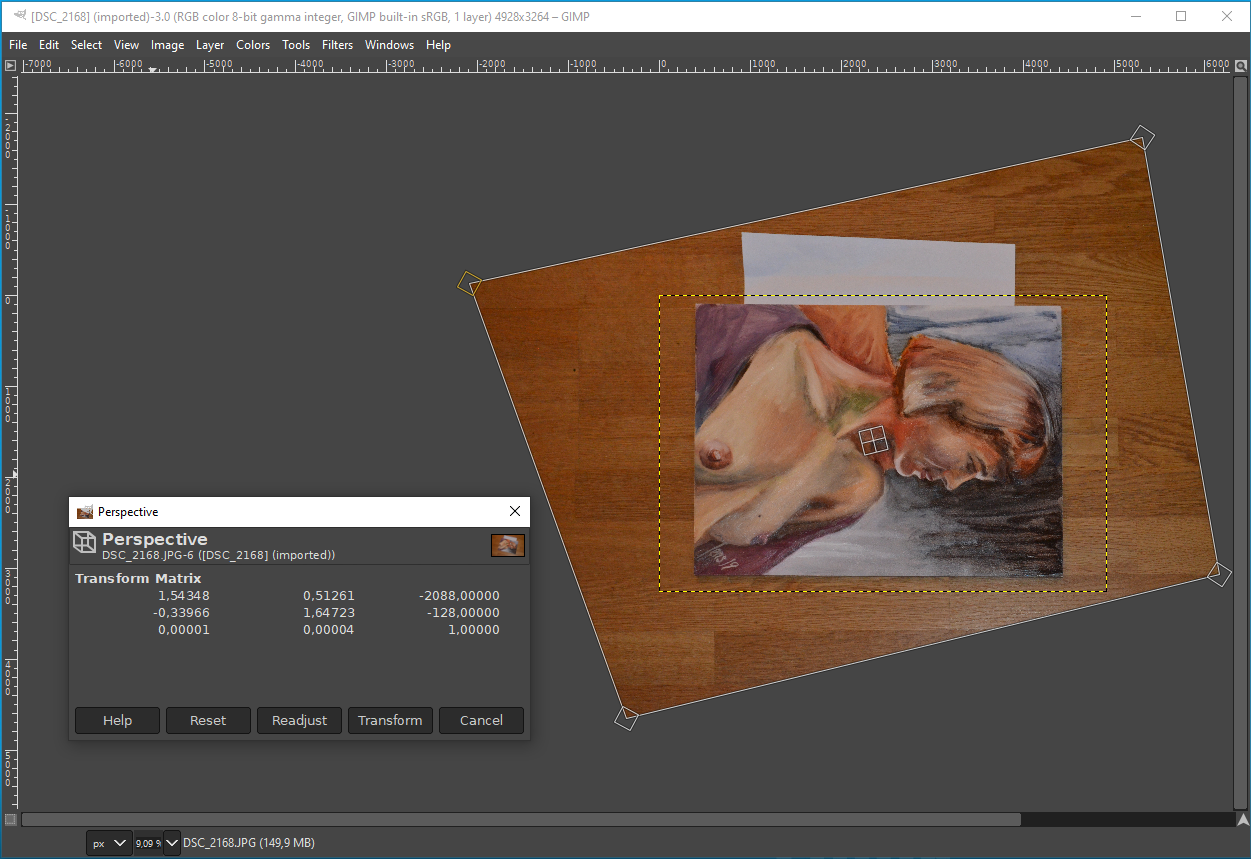Click the Perspective tool cube icon in dialog
1251x859 pixels.
click(84, 543)
